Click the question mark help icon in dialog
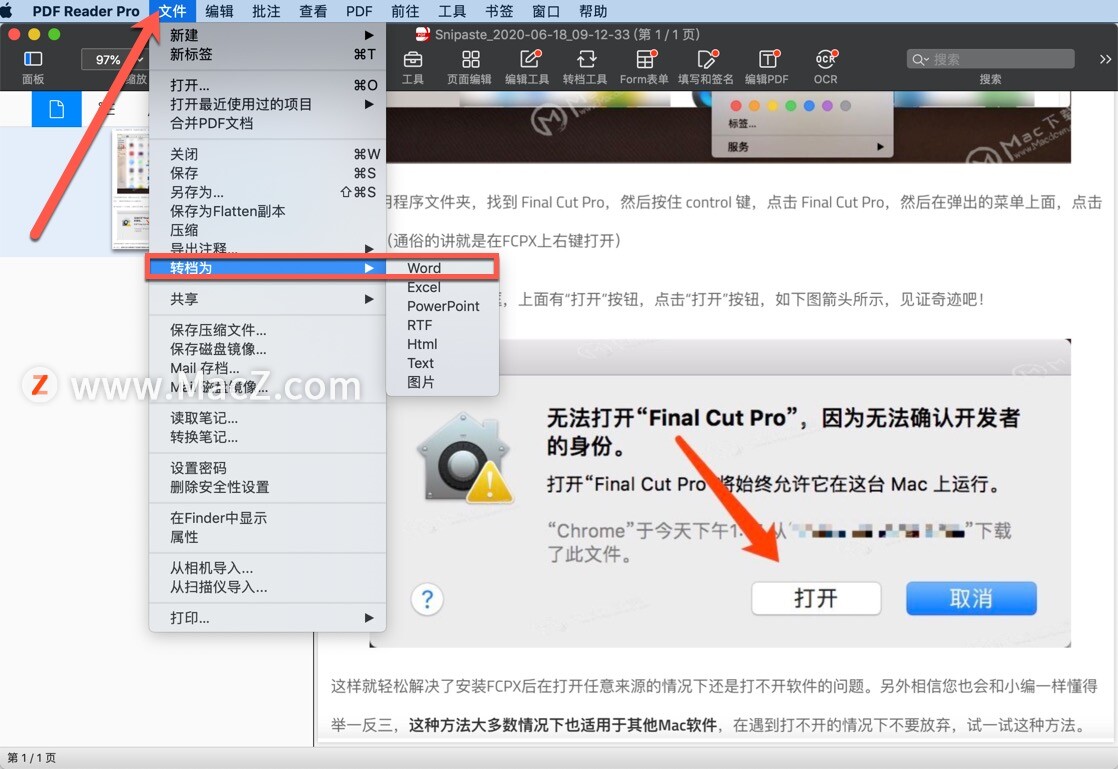This screenshot has width=1118, height=769. tap(427, 599)
